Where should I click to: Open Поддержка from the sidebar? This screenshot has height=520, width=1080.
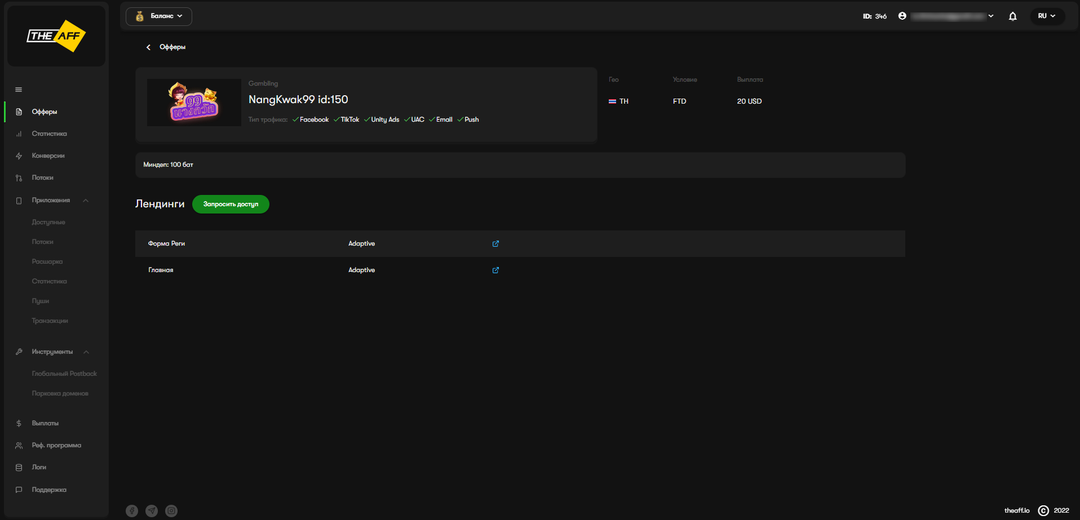(x=49, y=489)
